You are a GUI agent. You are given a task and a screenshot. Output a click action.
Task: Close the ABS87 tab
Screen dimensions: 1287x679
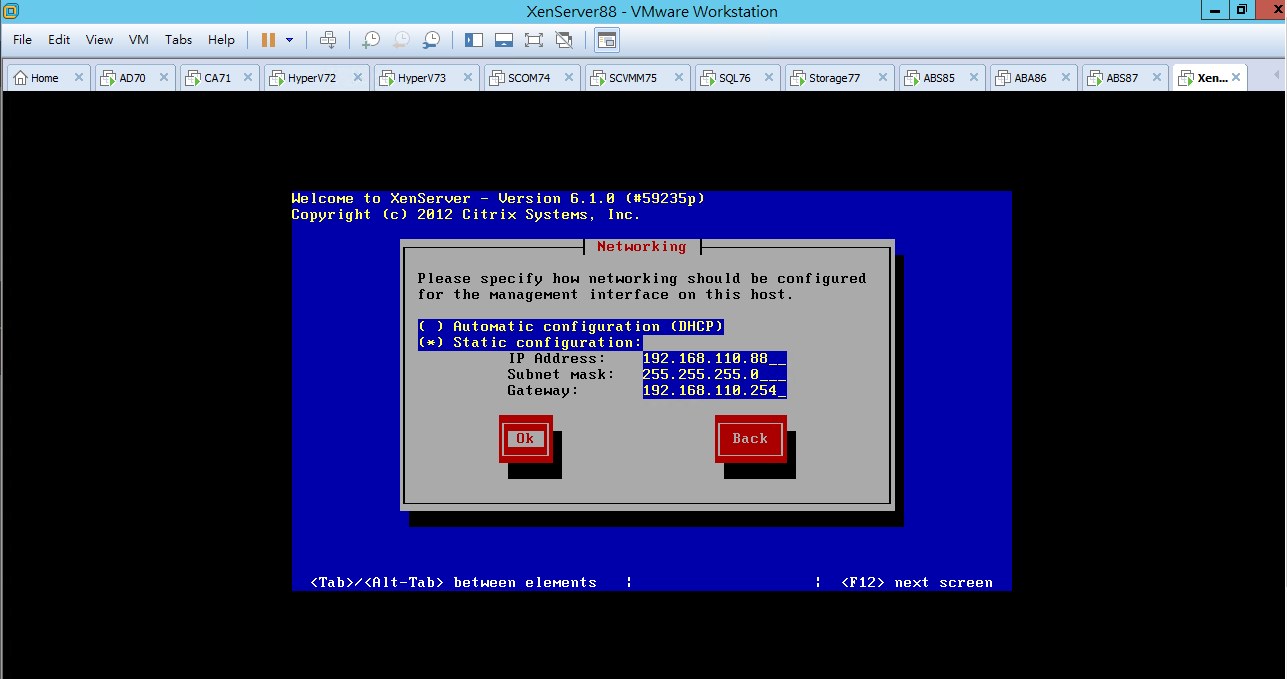(1158, 78)
